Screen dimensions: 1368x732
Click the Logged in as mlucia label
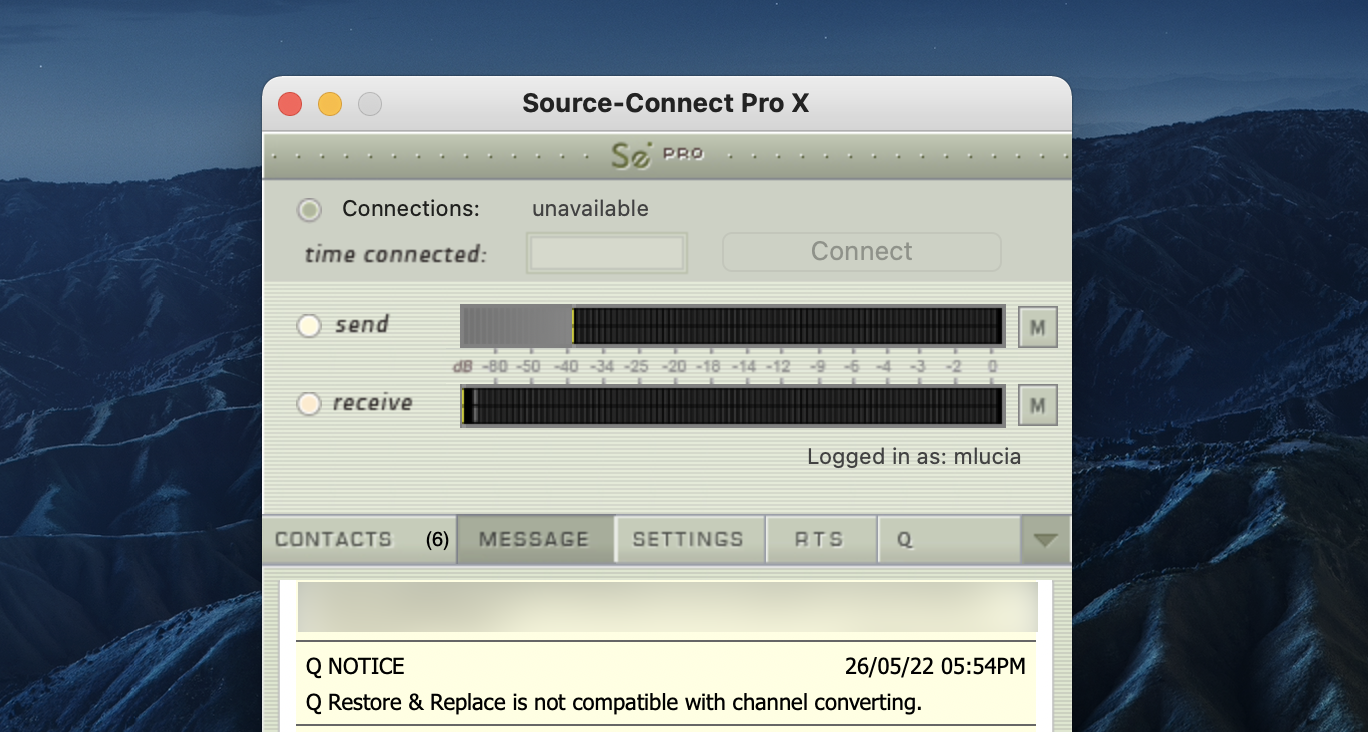click(x=913, y=457)
